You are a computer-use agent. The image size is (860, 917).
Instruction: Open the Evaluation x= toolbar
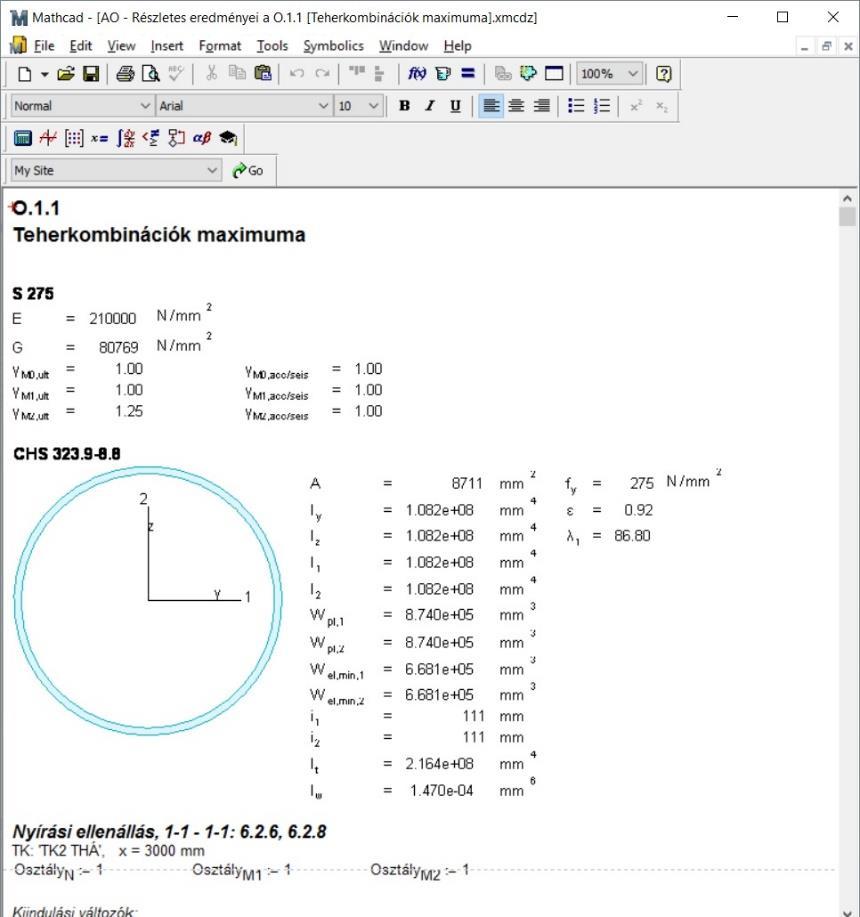(99, 139)
